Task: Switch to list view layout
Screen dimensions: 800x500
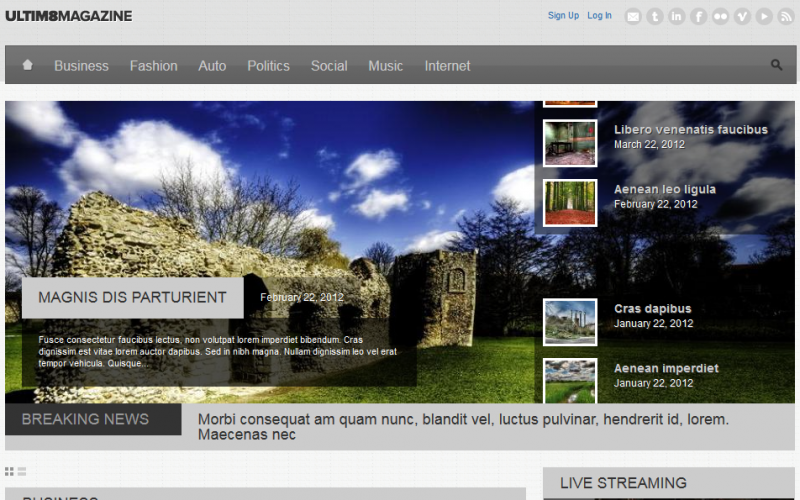Action: click(22, 471)
